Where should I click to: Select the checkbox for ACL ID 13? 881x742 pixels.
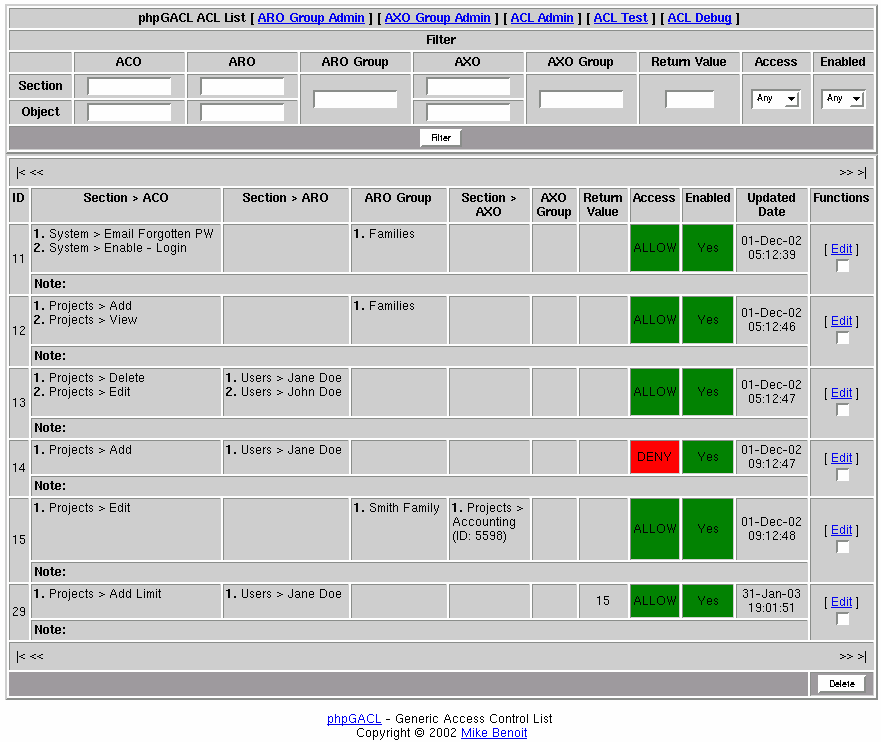(842, 410)
